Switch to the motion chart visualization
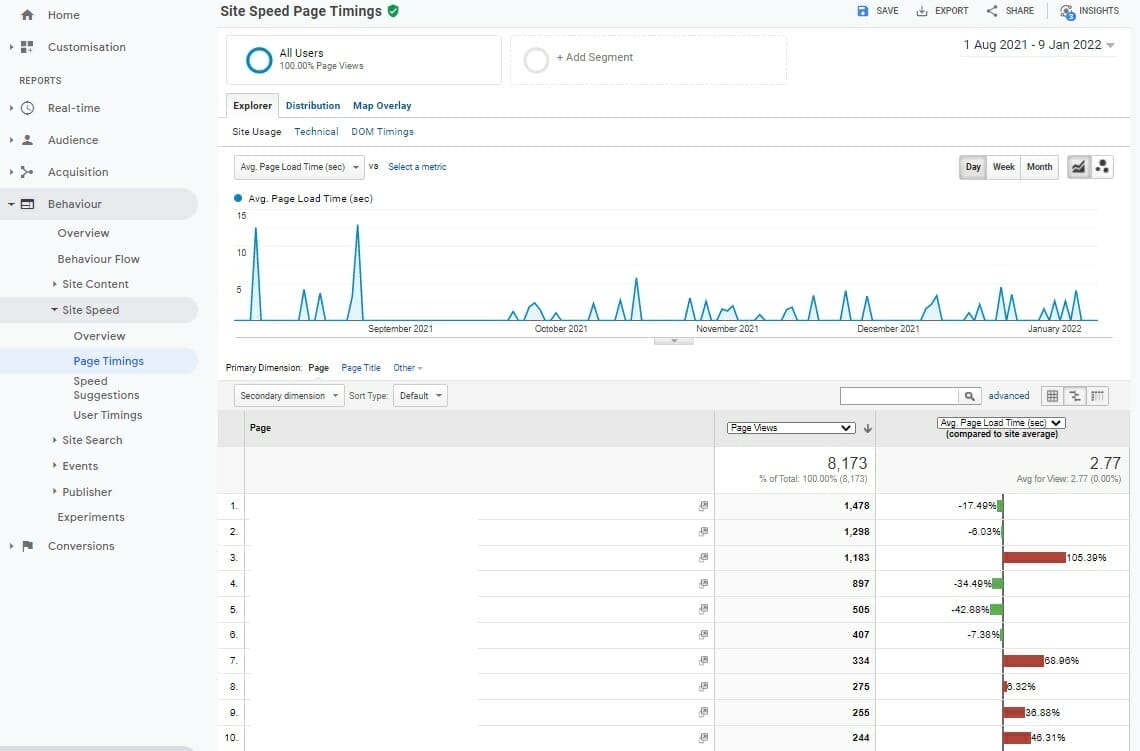This screenshot has width=1140, height=751. pyautogui.click(x=1102, y=167)
